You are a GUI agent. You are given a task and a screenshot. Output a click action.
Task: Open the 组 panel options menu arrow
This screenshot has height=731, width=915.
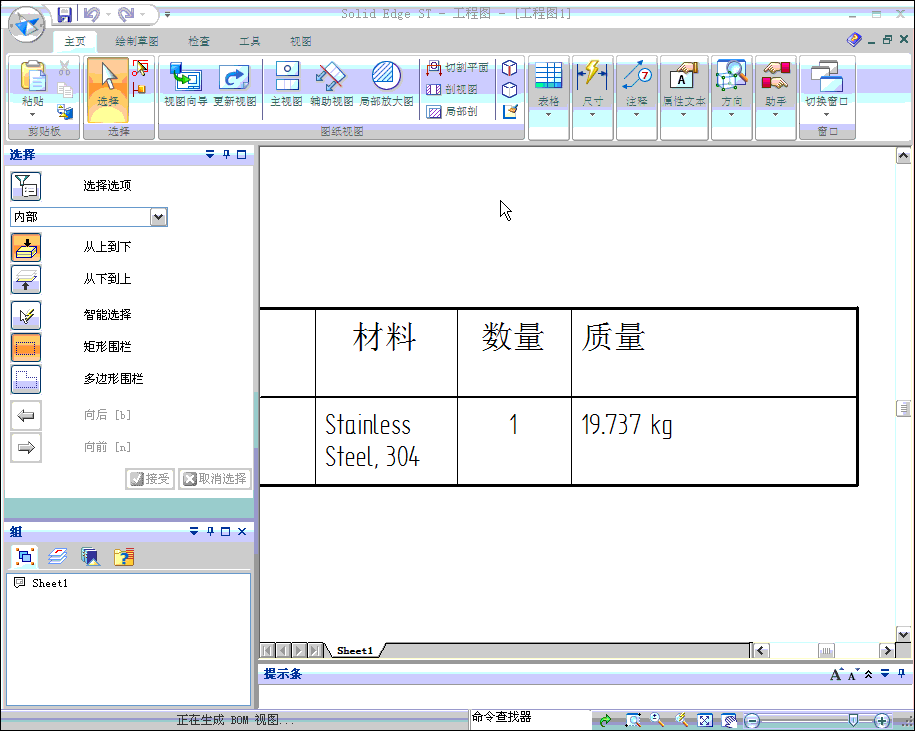tap(194, 531)
